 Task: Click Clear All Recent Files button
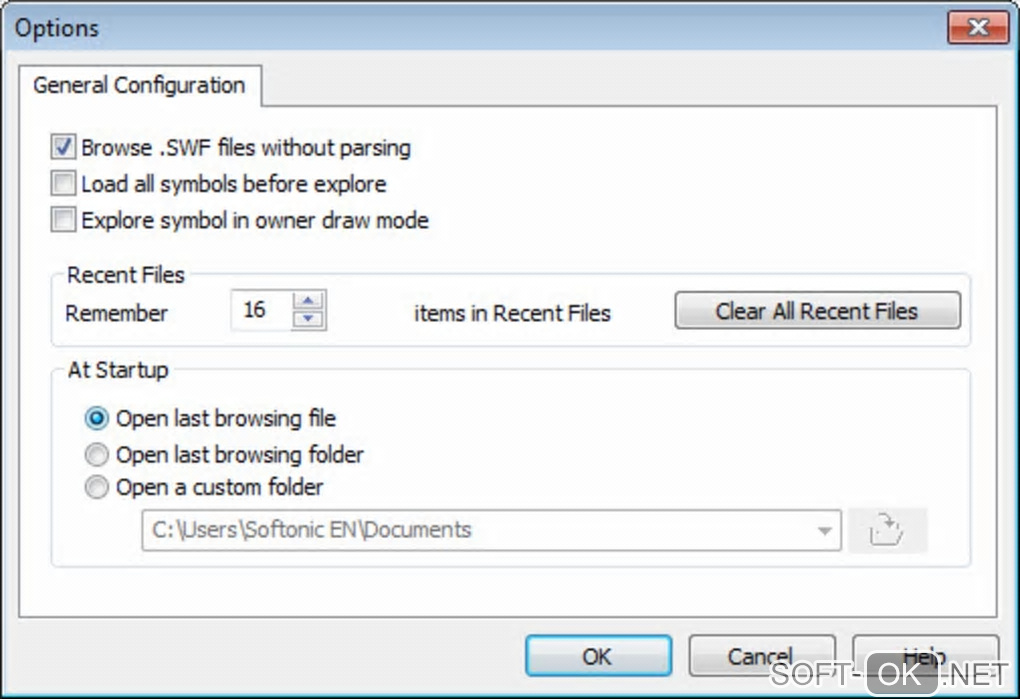coord(817,311)
